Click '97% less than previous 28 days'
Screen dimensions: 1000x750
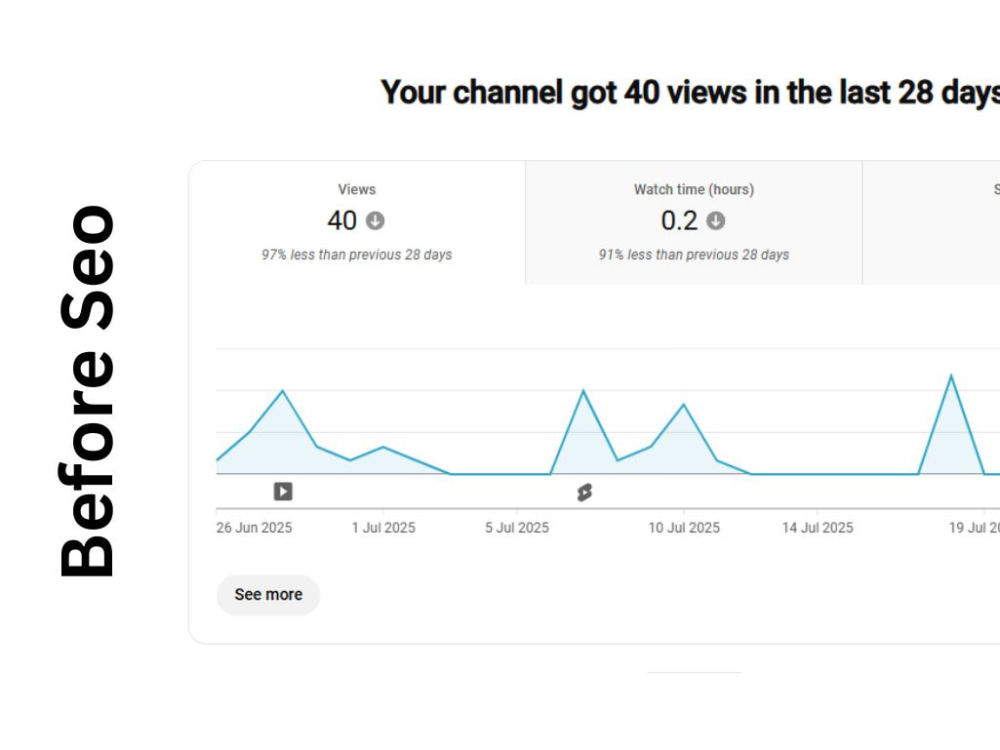(357, 255)
